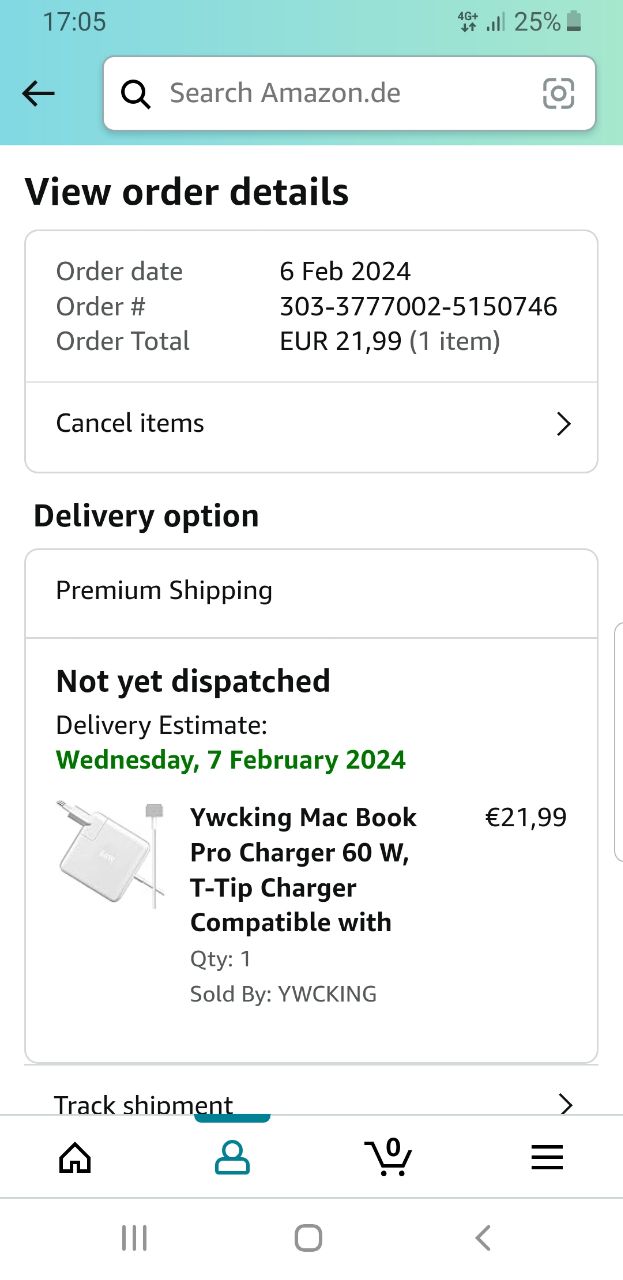The height and width of the screenshot is (1280, 623).
Task: Tap the Sold By YWCKING seller text
Action: 283,994
